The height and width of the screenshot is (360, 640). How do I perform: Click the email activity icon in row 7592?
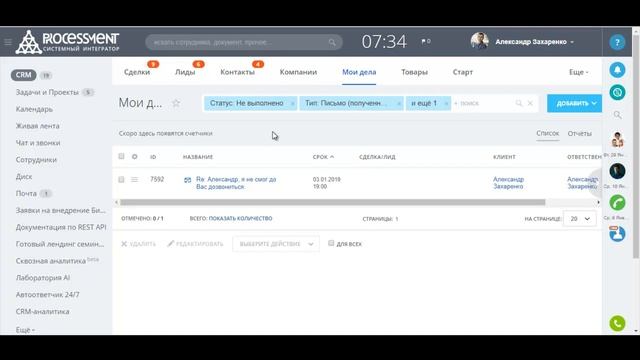click(x=187, y=180)
